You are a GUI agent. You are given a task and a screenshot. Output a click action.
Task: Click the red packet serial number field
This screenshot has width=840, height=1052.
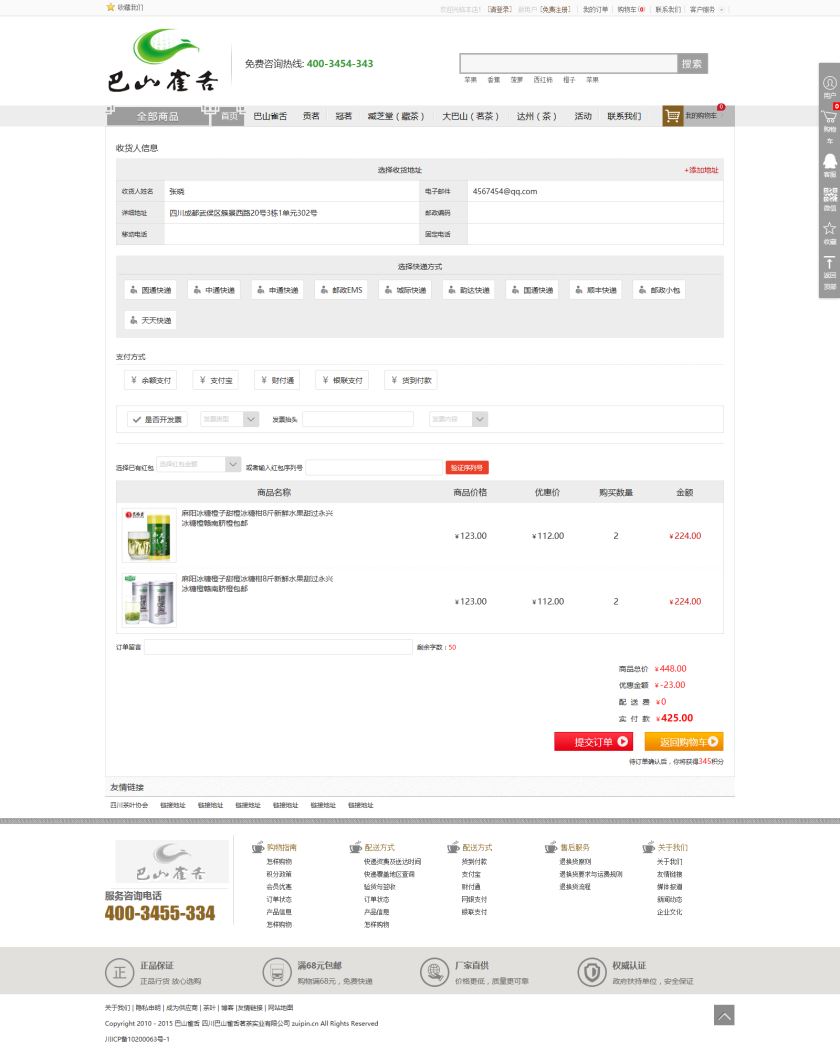tap(374, 468)
